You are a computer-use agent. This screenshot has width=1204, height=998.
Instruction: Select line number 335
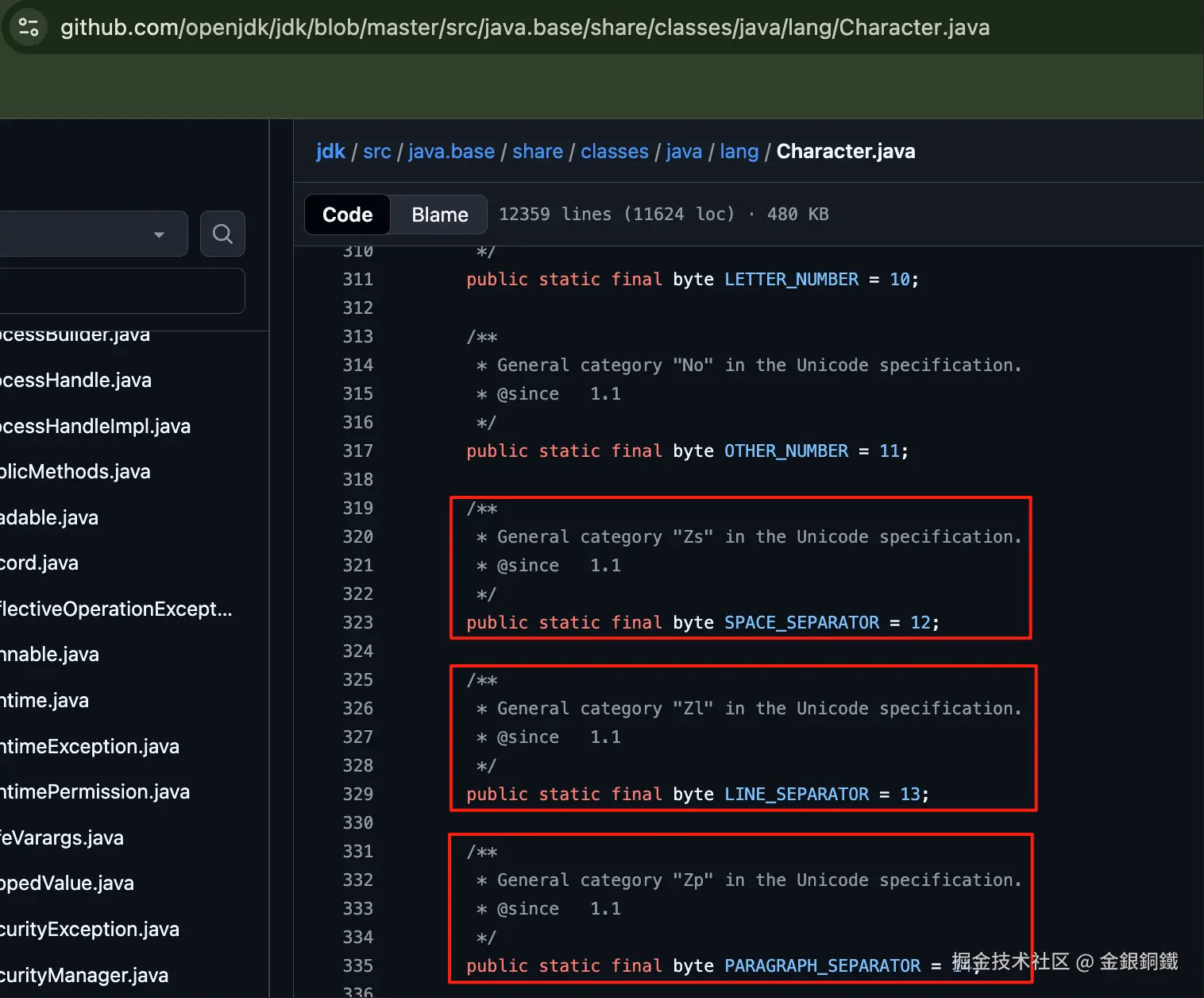[x=357, y=965]
